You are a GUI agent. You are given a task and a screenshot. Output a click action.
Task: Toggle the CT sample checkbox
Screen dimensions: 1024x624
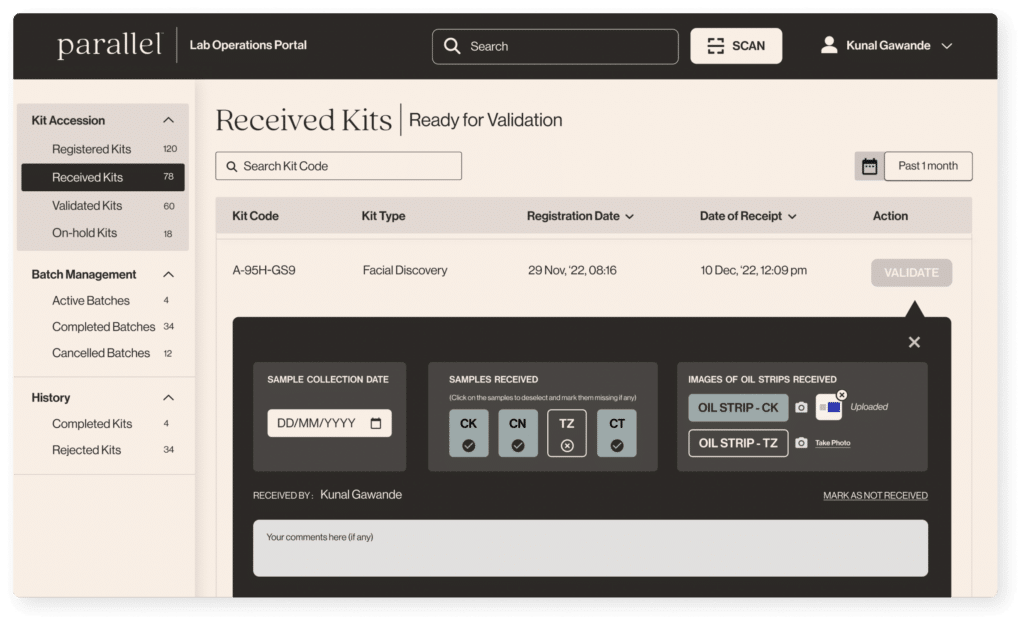[617, 433]
